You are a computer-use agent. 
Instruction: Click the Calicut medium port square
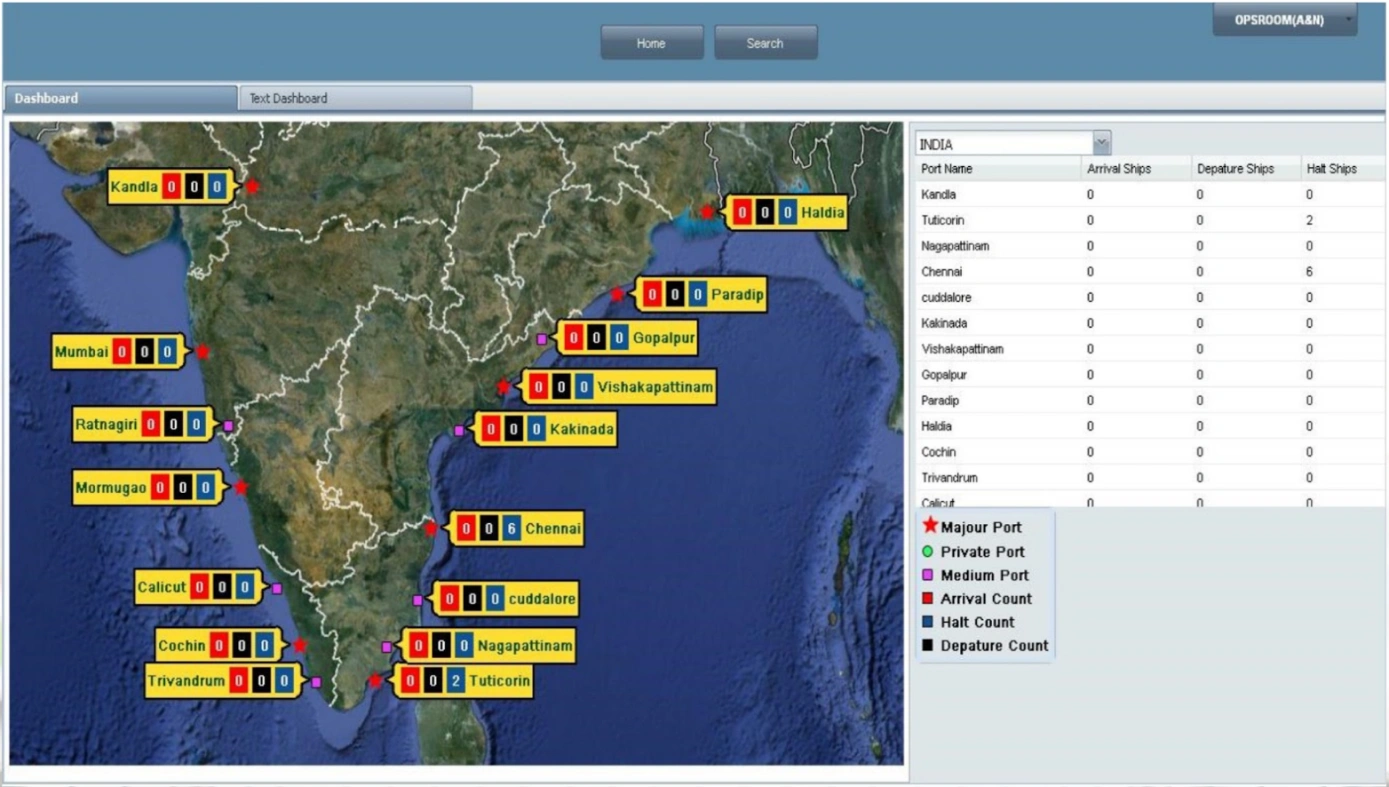[x=276, y=588]
